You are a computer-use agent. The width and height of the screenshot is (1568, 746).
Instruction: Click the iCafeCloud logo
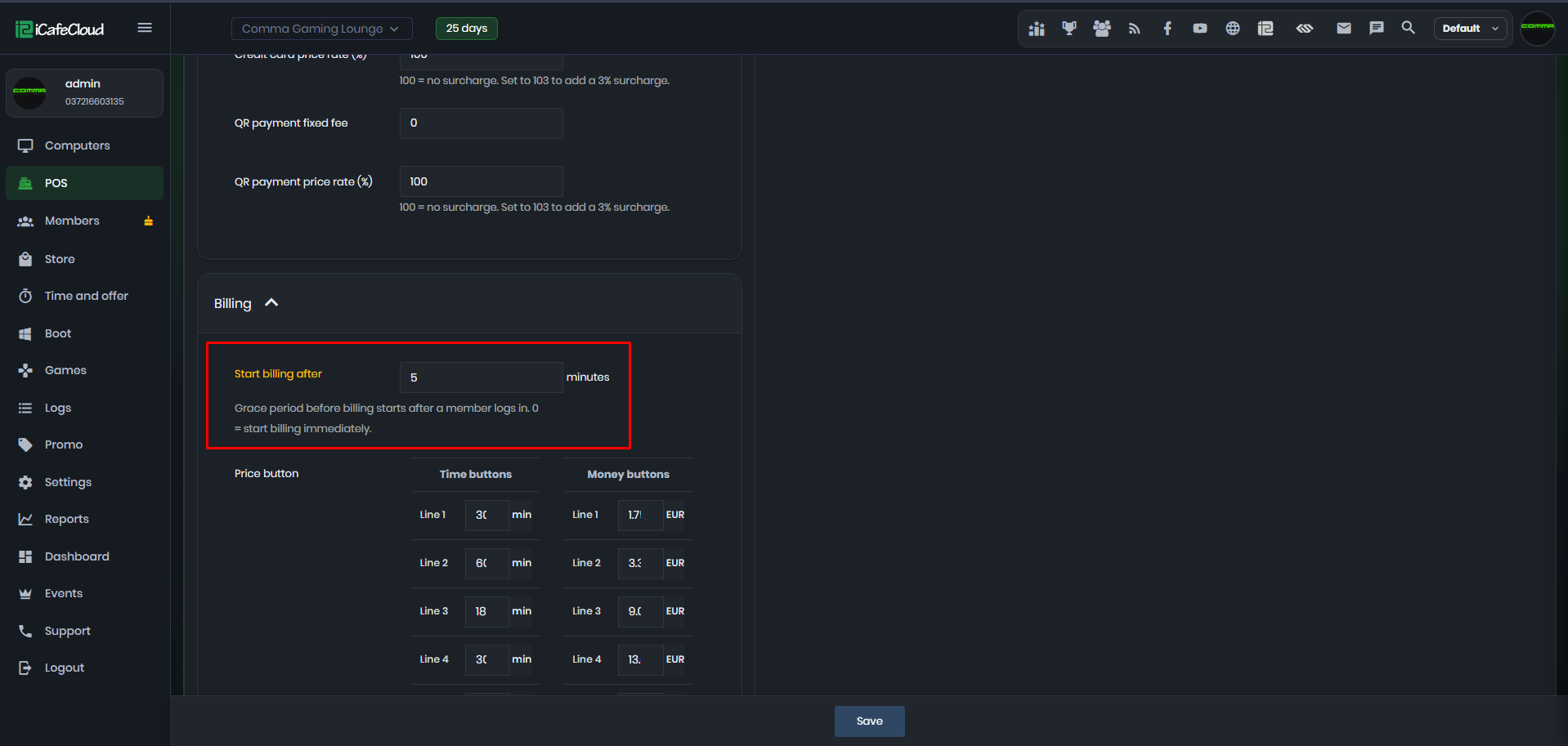coord(60,29)
